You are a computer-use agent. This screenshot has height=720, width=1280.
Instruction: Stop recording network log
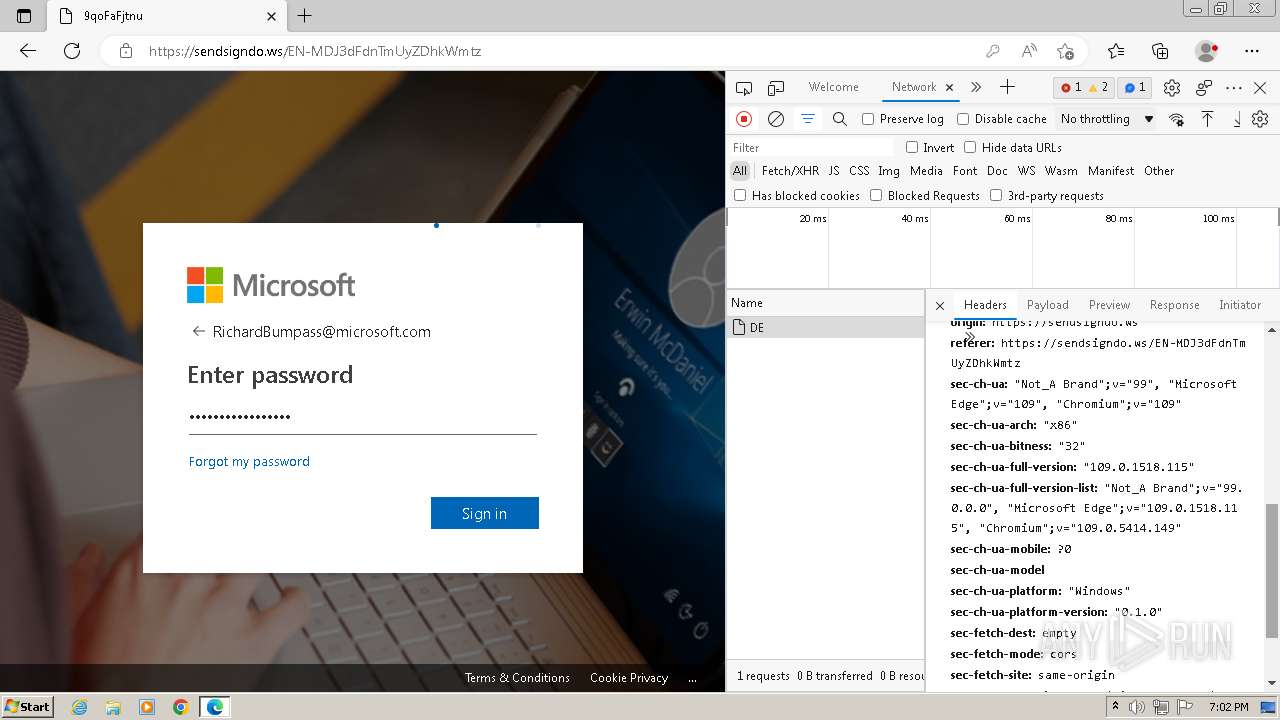point(744,119)
